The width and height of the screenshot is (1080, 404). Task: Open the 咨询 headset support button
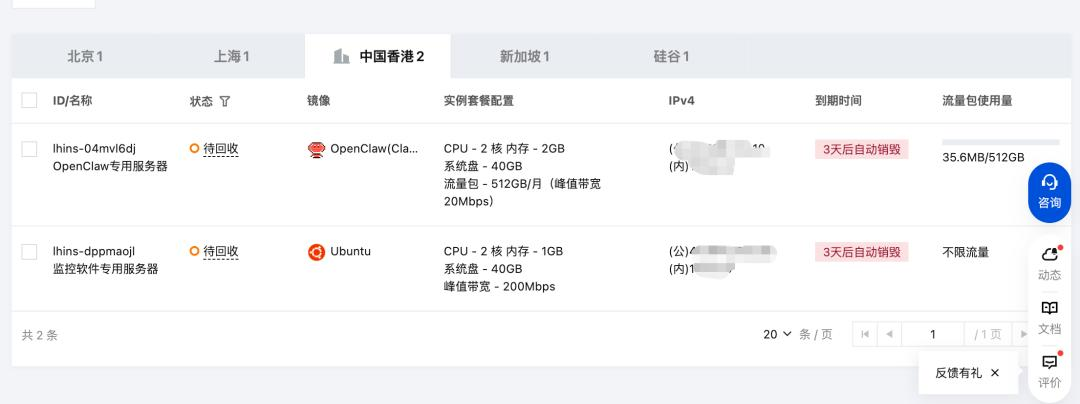(x=1049, y=192)
